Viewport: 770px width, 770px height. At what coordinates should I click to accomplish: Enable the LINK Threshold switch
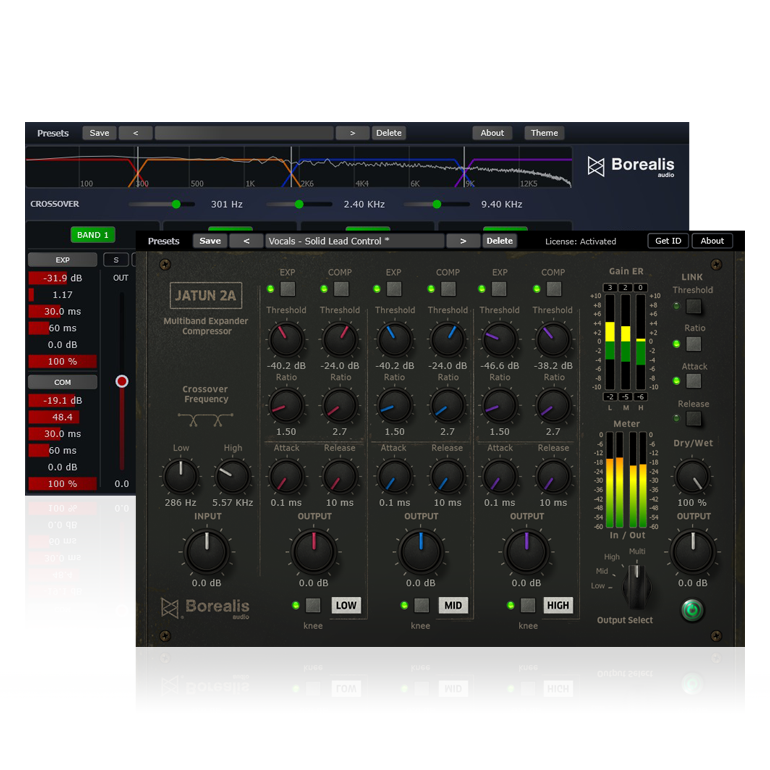(694, 306)
